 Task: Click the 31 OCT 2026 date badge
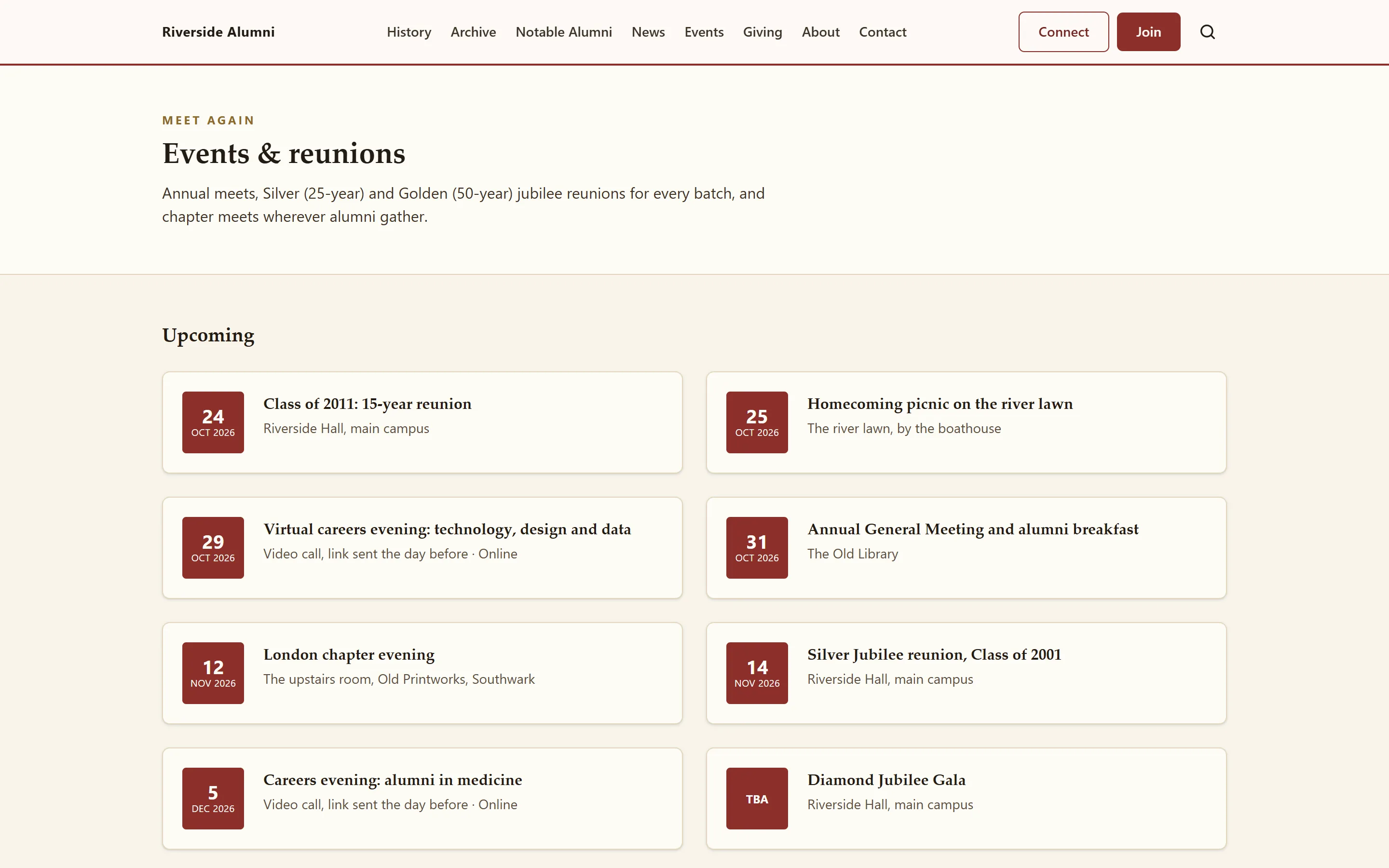tap(757, 548)
